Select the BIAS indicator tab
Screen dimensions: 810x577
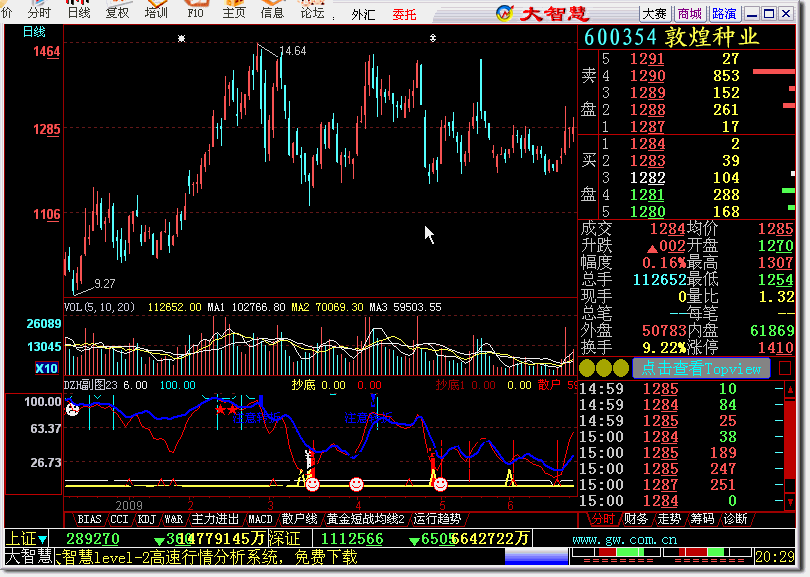point(89,519)
